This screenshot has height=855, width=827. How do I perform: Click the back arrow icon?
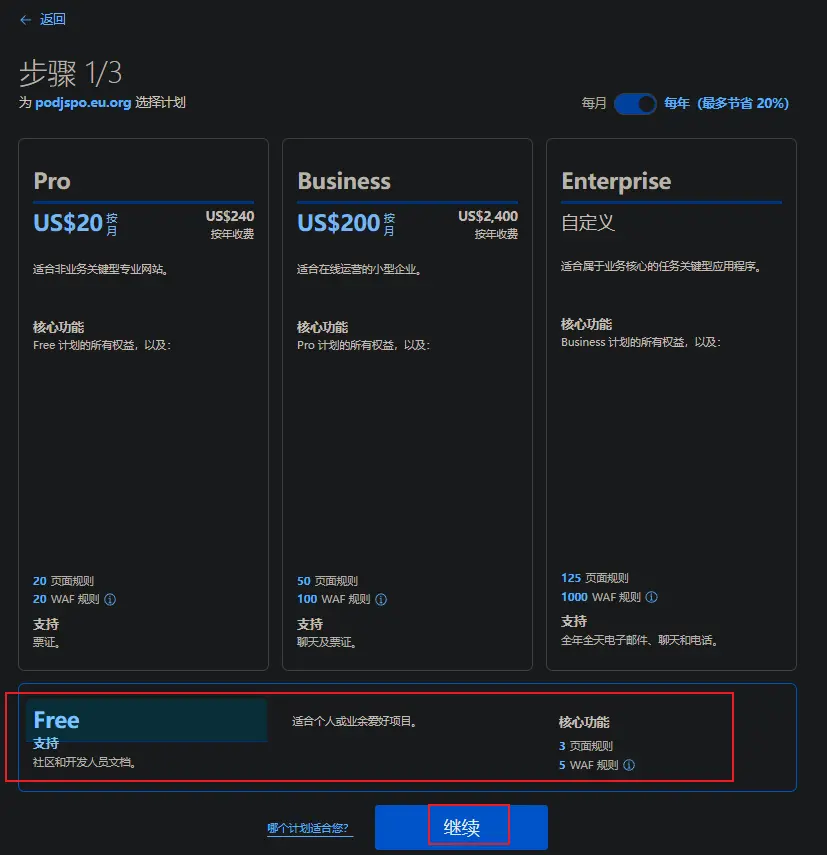click(x=25, y=20)
